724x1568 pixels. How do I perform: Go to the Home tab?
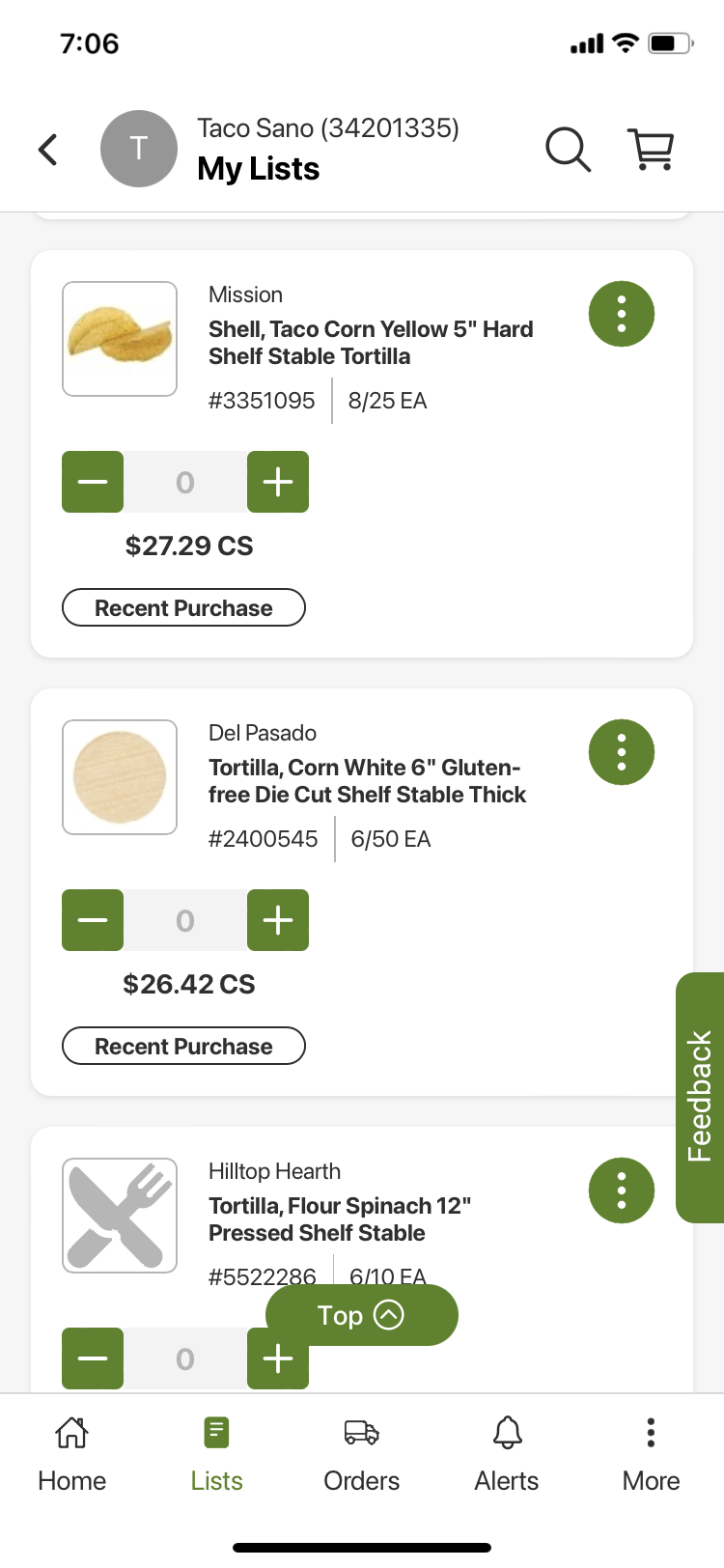click(72, 1455)
